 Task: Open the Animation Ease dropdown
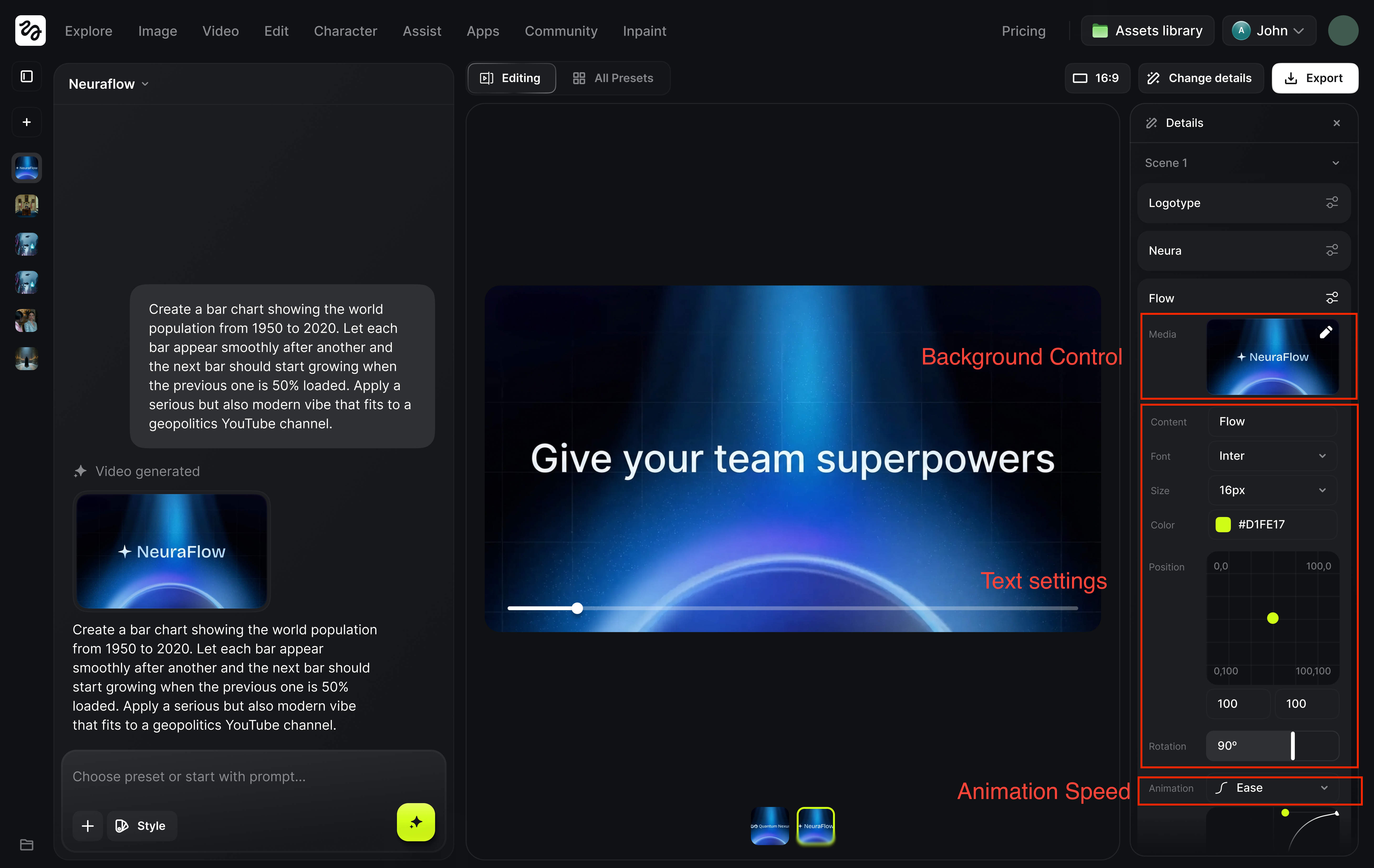click(x=1272, y=788)
